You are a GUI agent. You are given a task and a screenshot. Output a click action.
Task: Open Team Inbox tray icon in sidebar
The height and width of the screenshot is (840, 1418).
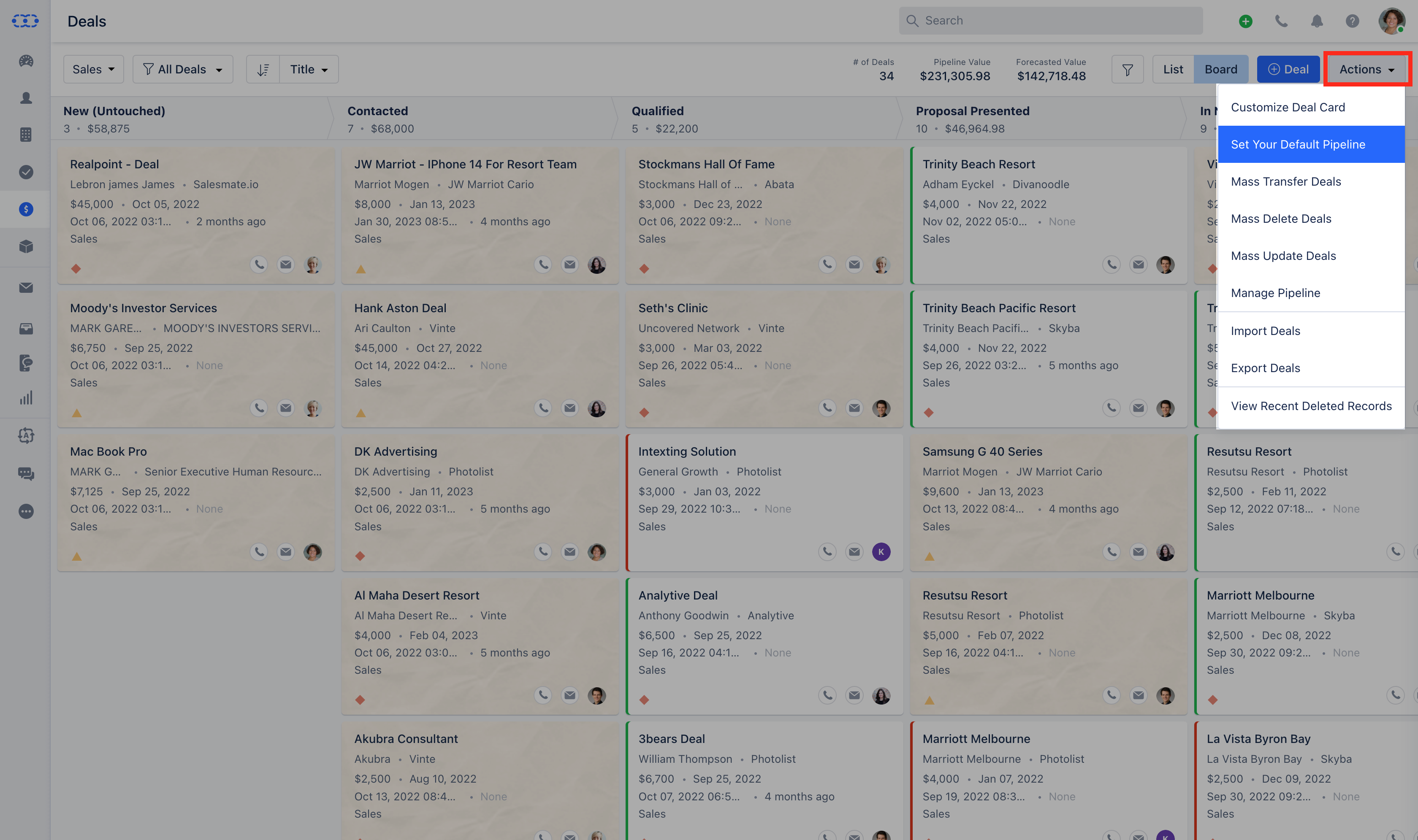tap(25, 328)
